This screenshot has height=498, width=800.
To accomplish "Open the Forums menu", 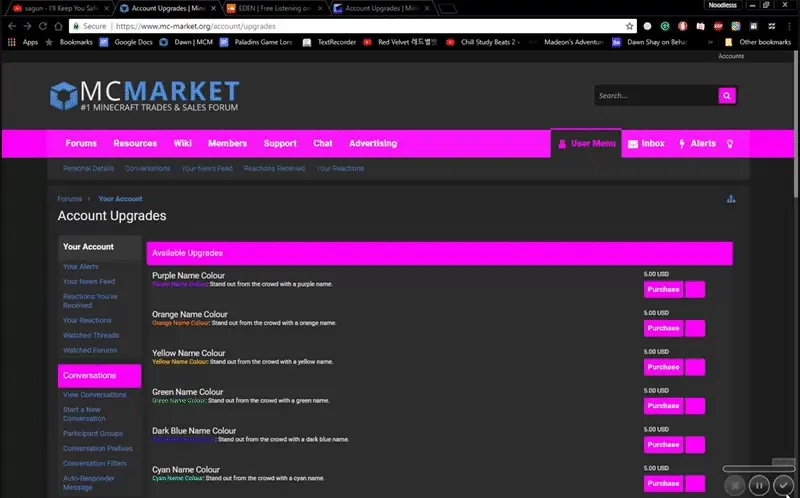I will coord(81,143).
